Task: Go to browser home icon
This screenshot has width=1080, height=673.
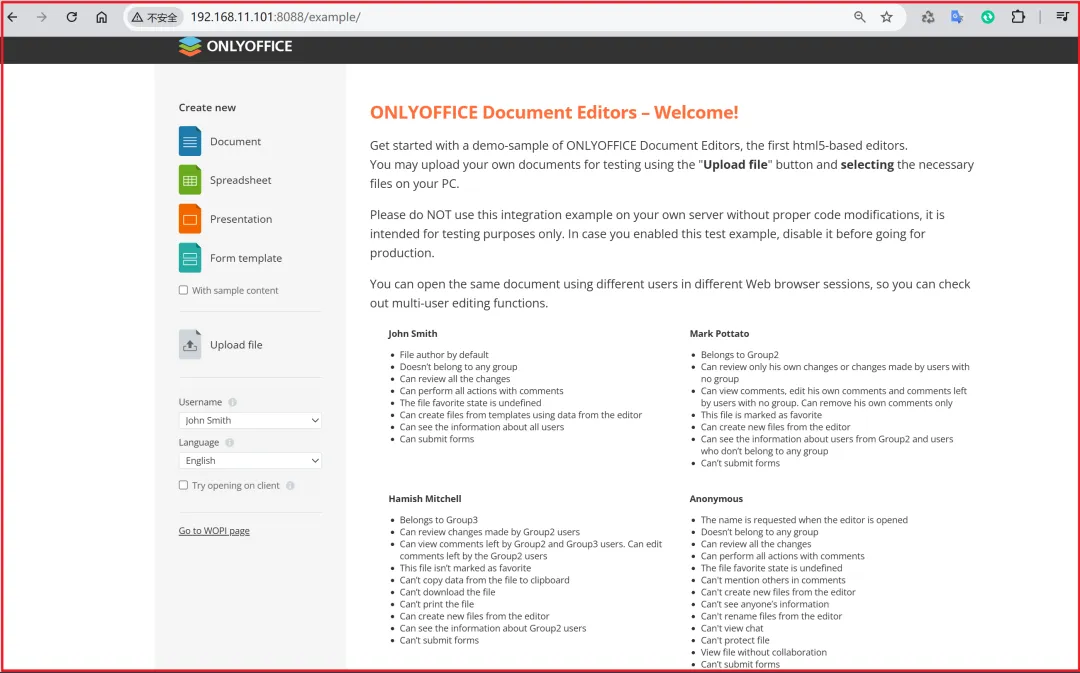Action: (x=101, y=17)
